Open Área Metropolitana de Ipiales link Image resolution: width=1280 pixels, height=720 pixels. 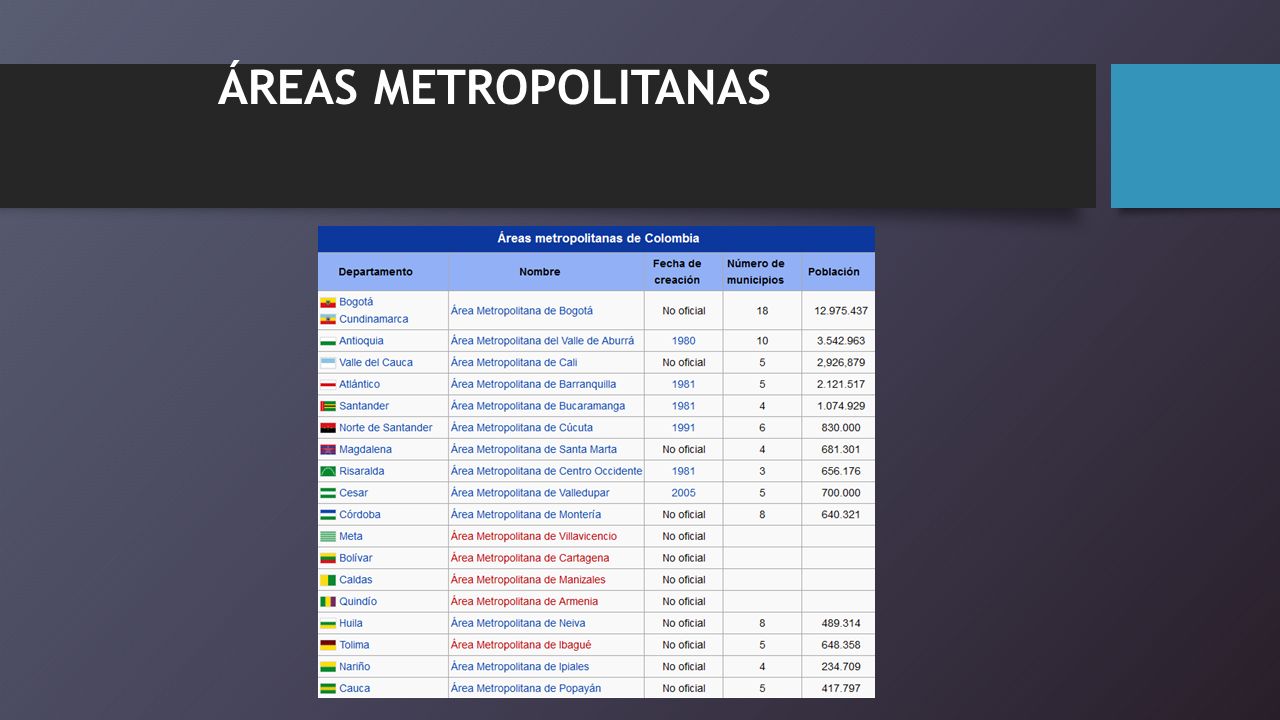click(x=520, y=667)
